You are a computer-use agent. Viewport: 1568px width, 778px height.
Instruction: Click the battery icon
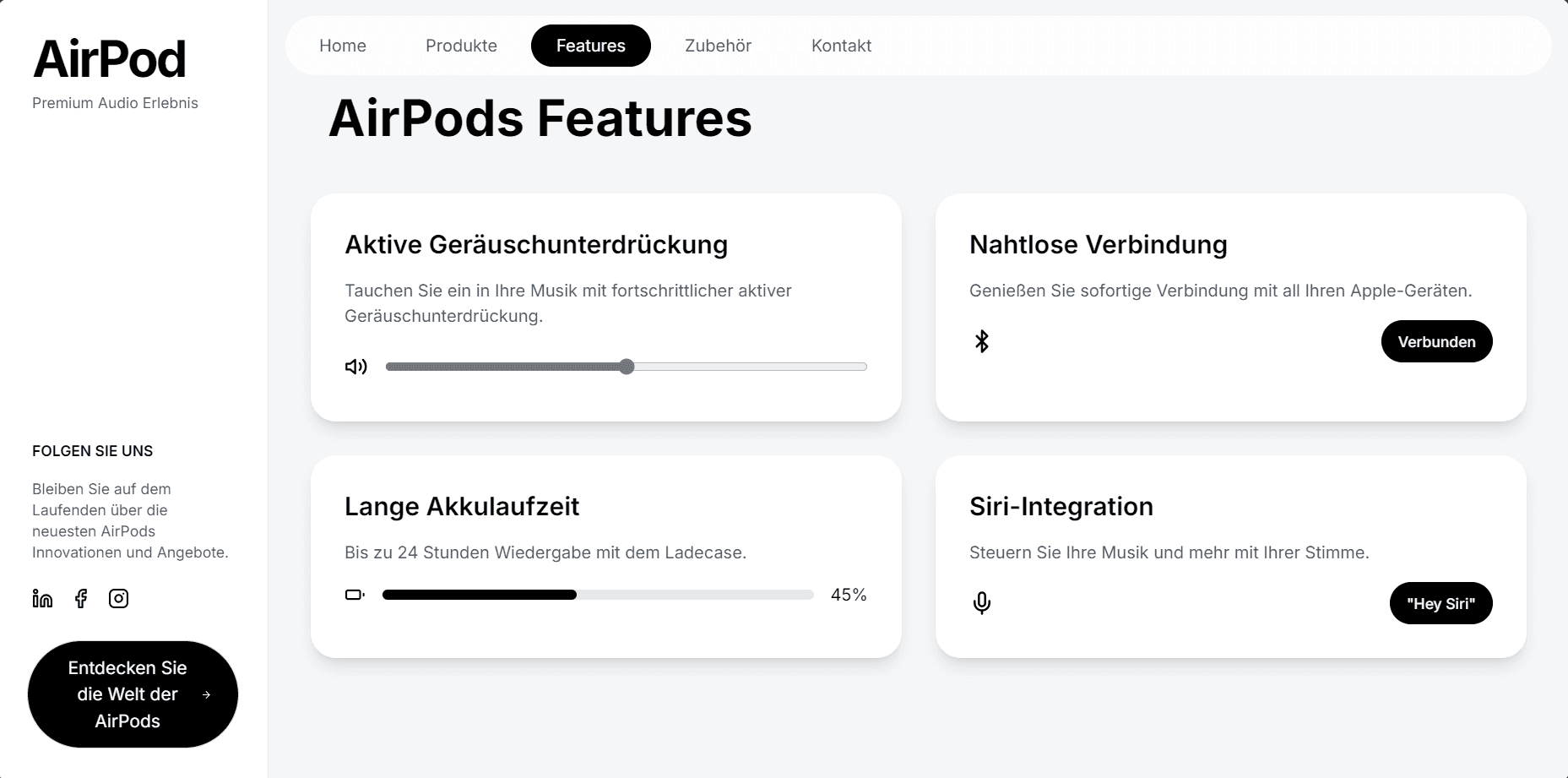(x=355, y=595)
